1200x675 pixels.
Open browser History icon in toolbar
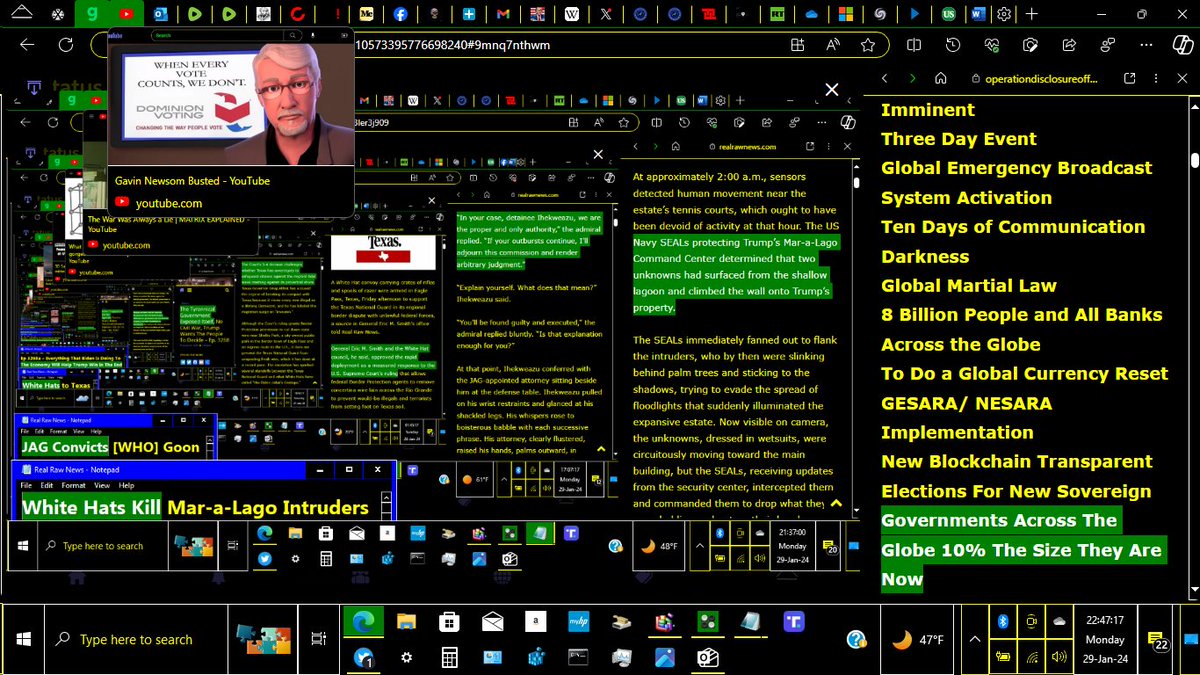[x=952, y=45]
